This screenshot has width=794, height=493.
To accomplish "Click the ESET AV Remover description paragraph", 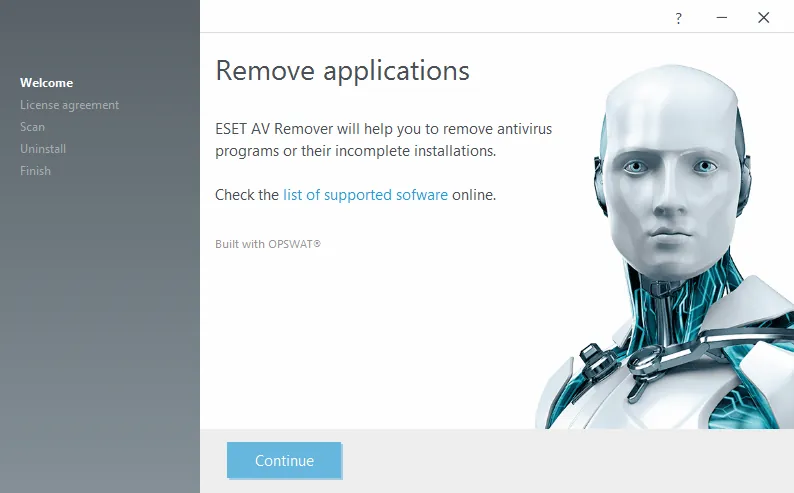I will coord(383,140).
